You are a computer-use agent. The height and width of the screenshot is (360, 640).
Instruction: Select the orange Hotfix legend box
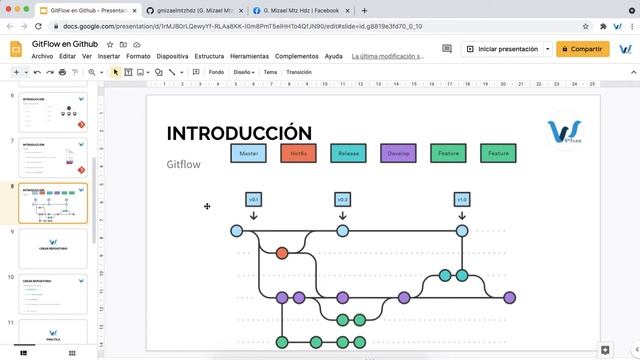tap(298, 153)
